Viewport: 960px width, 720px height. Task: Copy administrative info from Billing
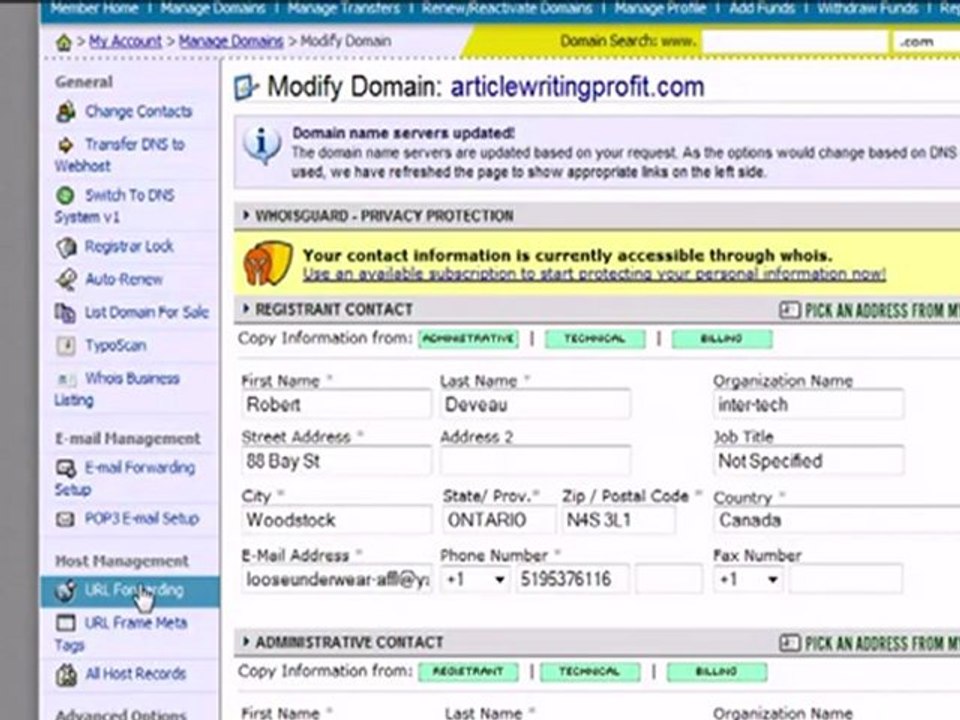click(717, 672)
